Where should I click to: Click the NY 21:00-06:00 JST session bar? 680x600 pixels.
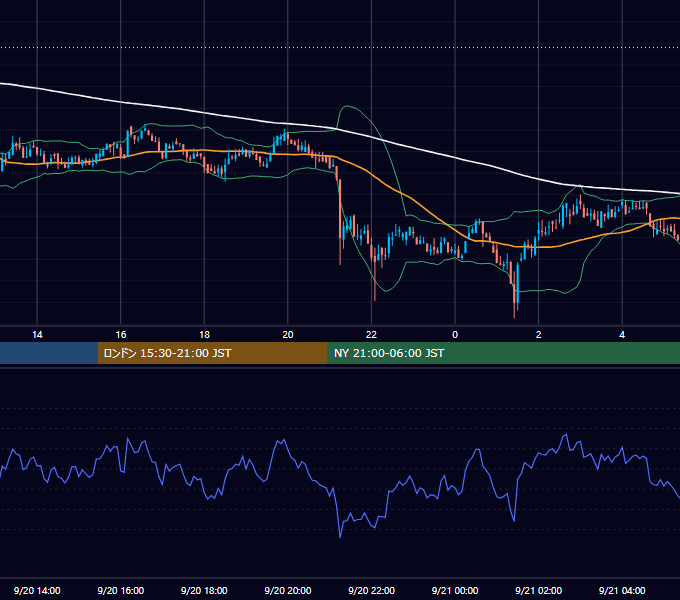coord(504,353)
